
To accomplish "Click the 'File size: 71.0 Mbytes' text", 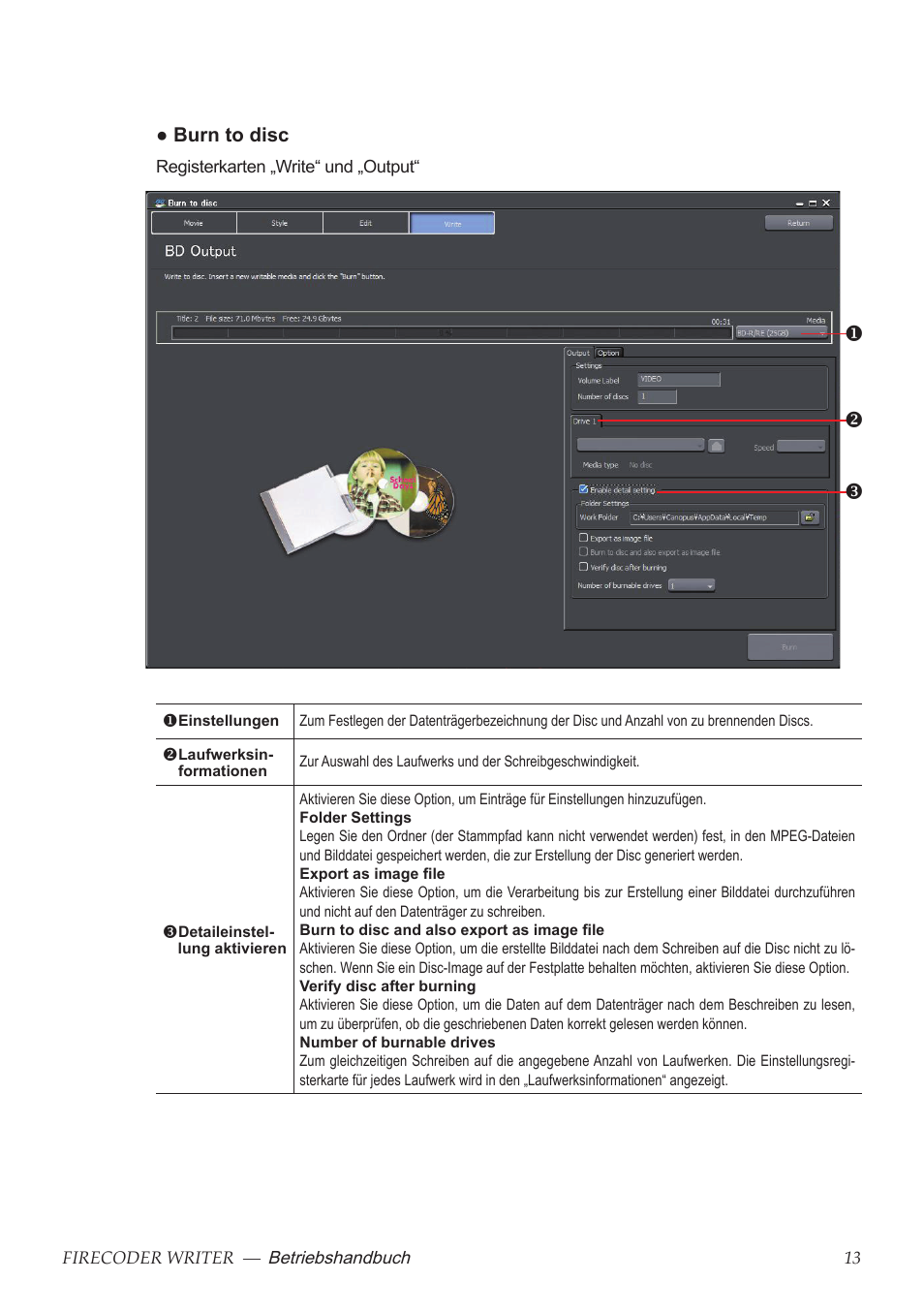I will [240, 319].
